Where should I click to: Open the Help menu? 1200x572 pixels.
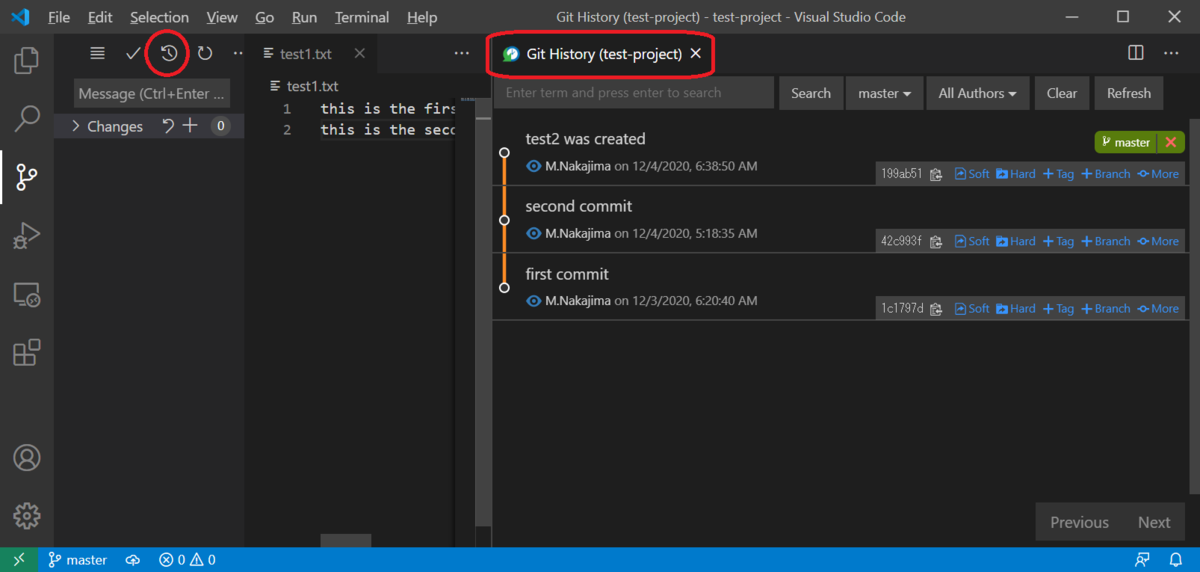tap(422, 17)
